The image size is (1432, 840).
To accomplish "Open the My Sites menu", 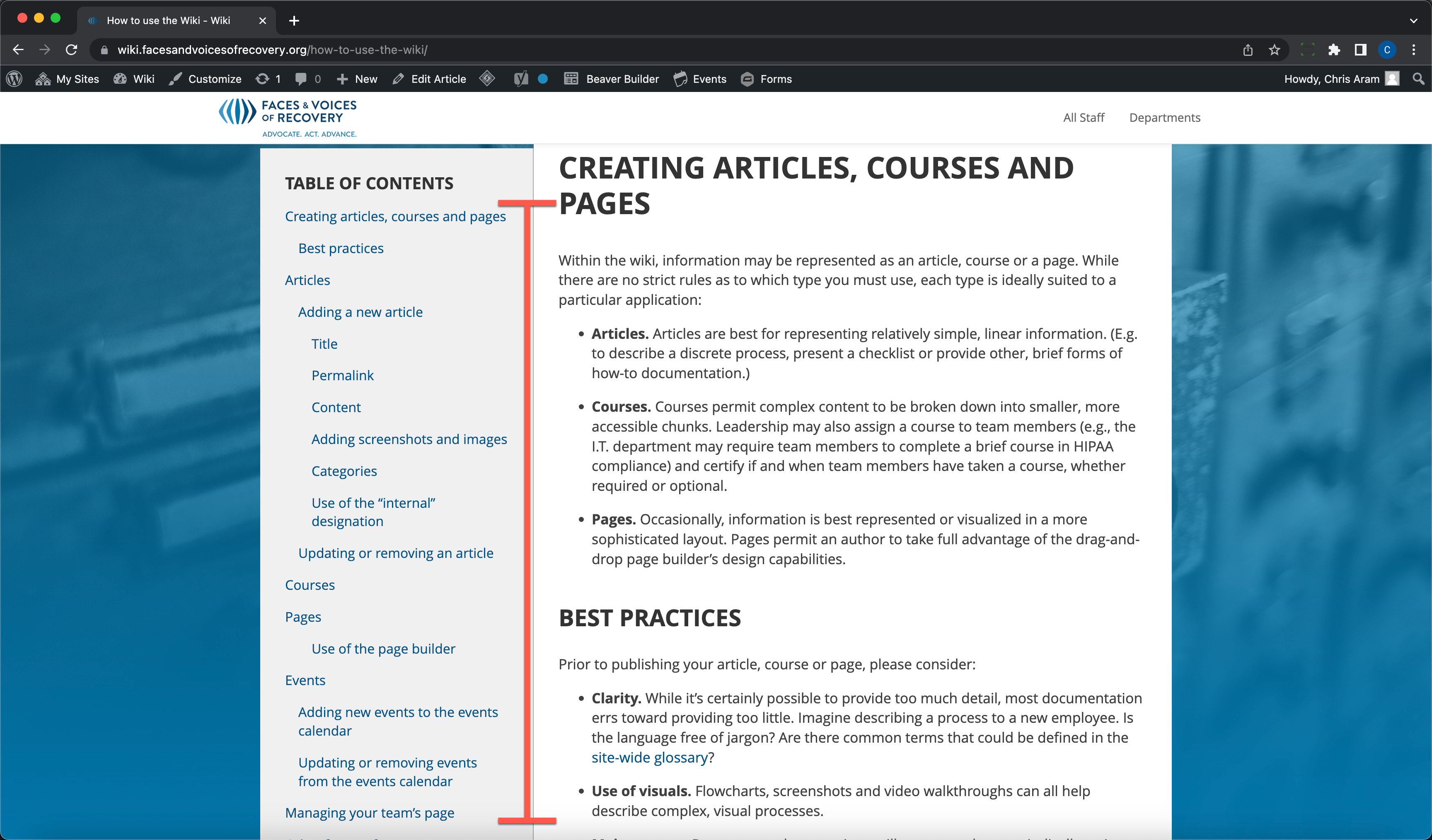I will (x=67, y=79).
